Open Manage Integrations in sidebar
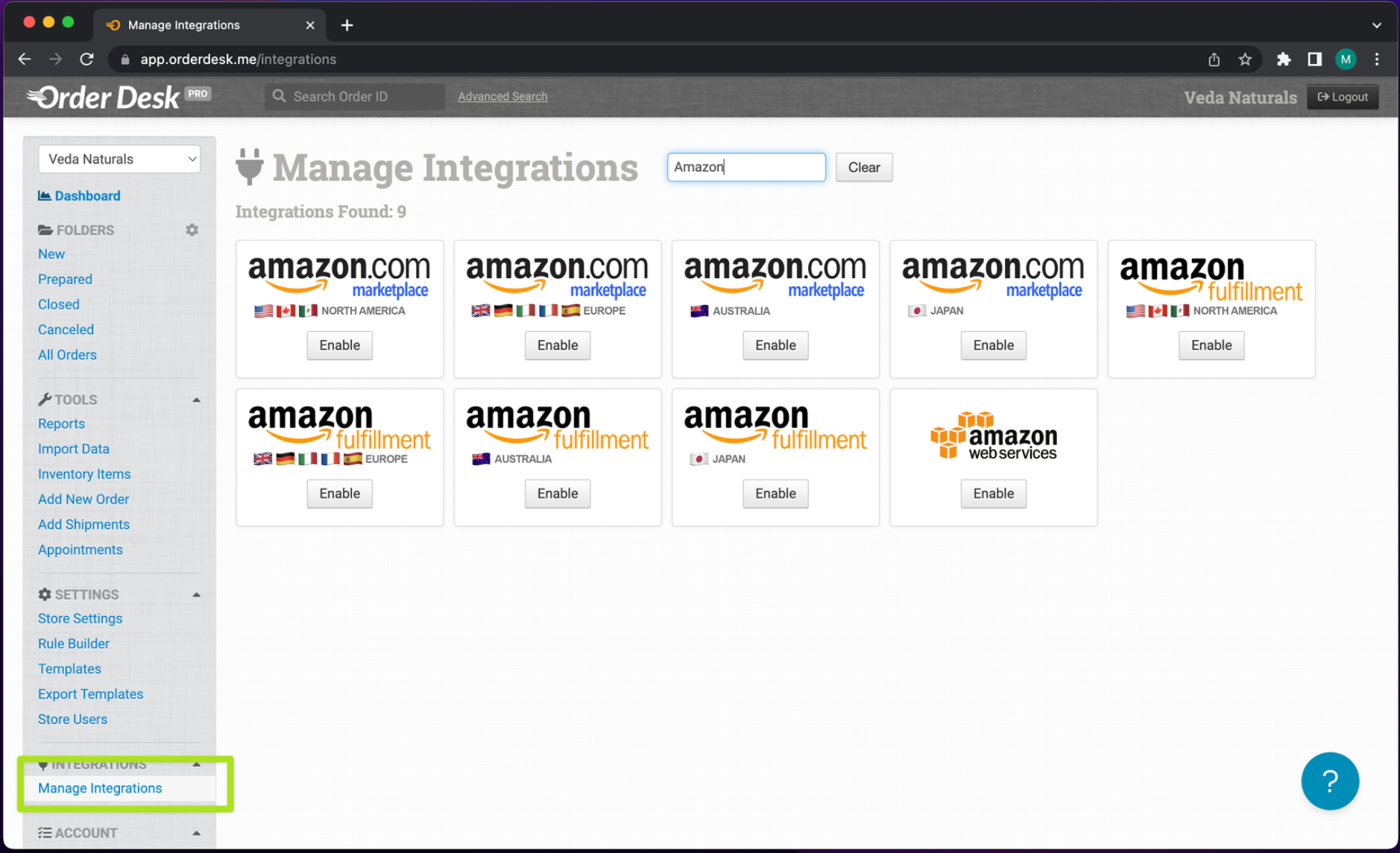The width and height of the screenshot is (1400, 853). (x=100, y=788)
